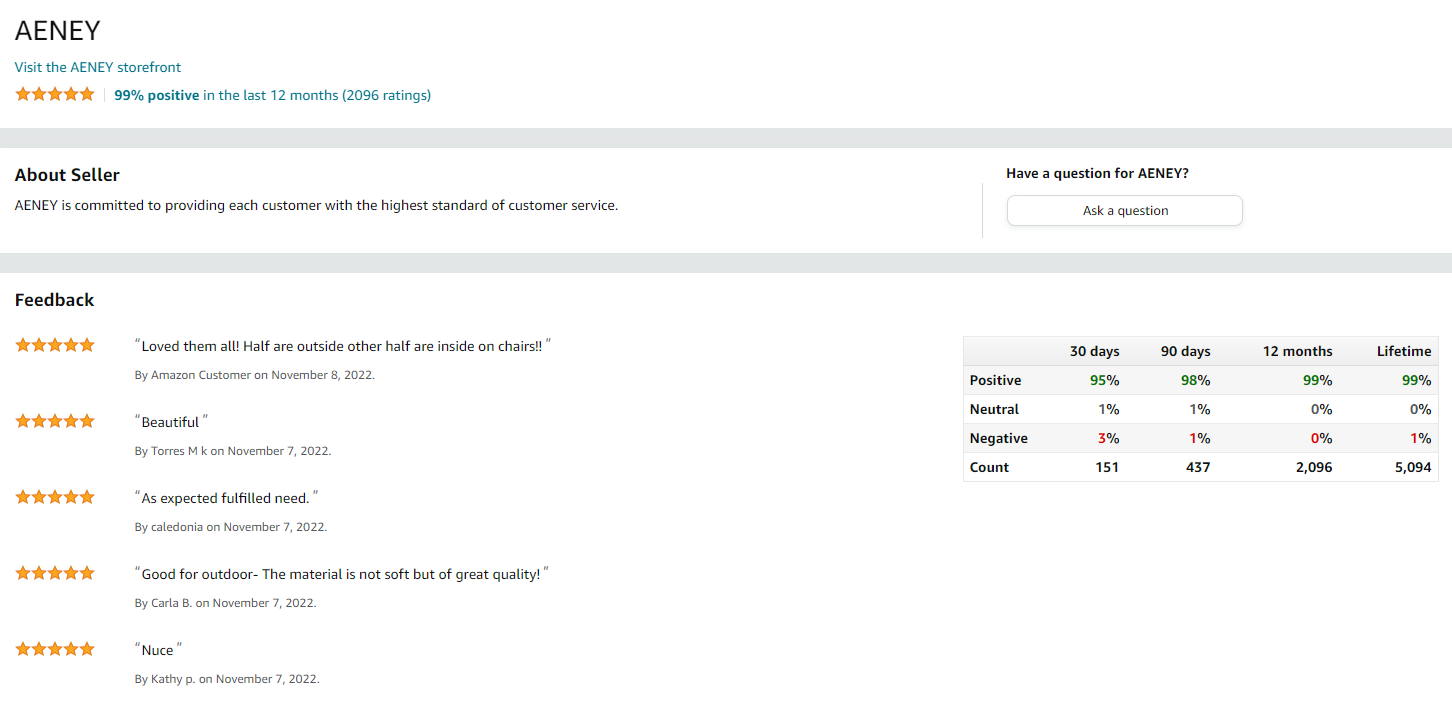Click the lifetime count value 5,094
The width and height of the screenshot is (1452, 702).
(1413, 467)
